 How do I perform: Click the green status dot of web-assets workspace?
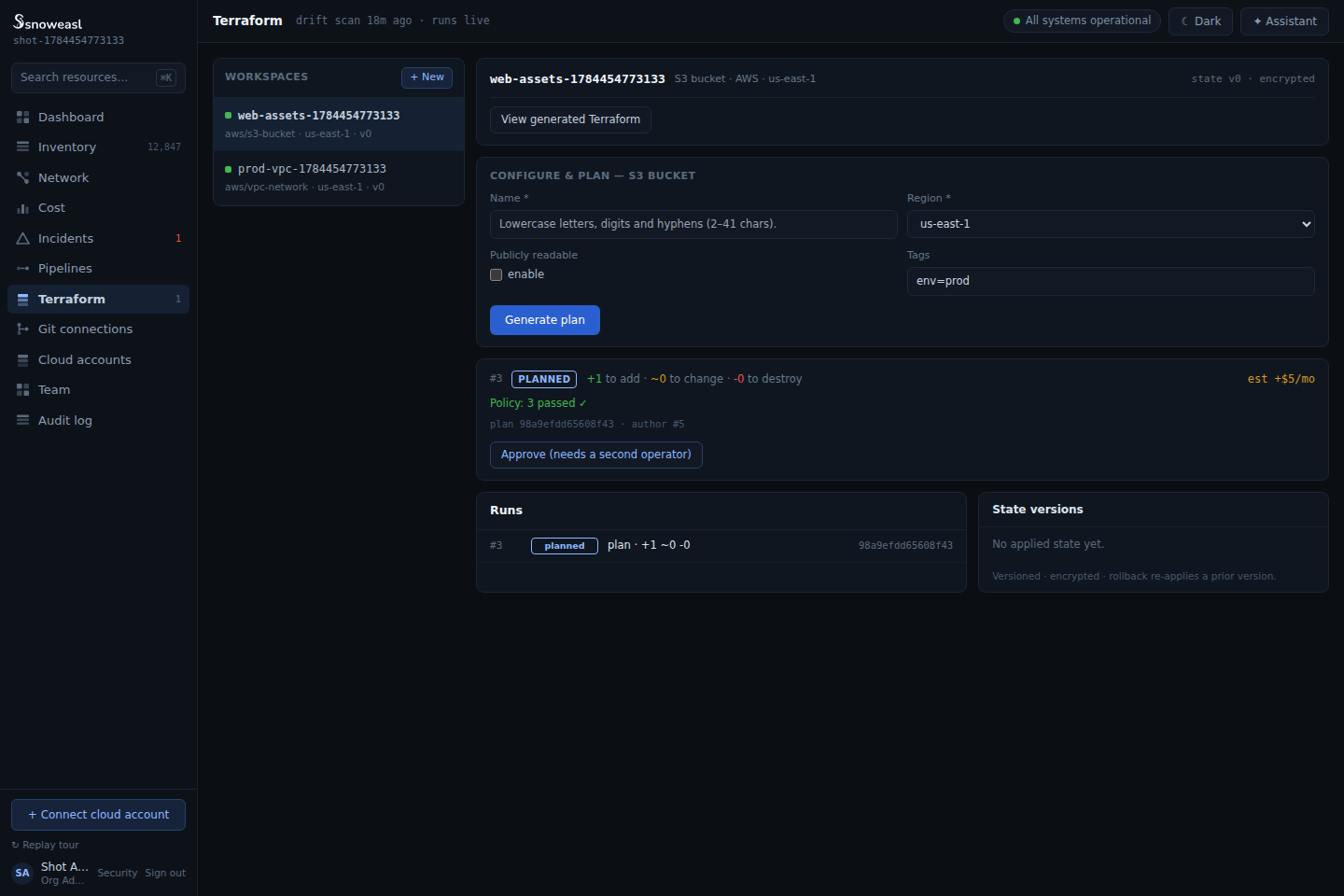click(x=228, y=116)
